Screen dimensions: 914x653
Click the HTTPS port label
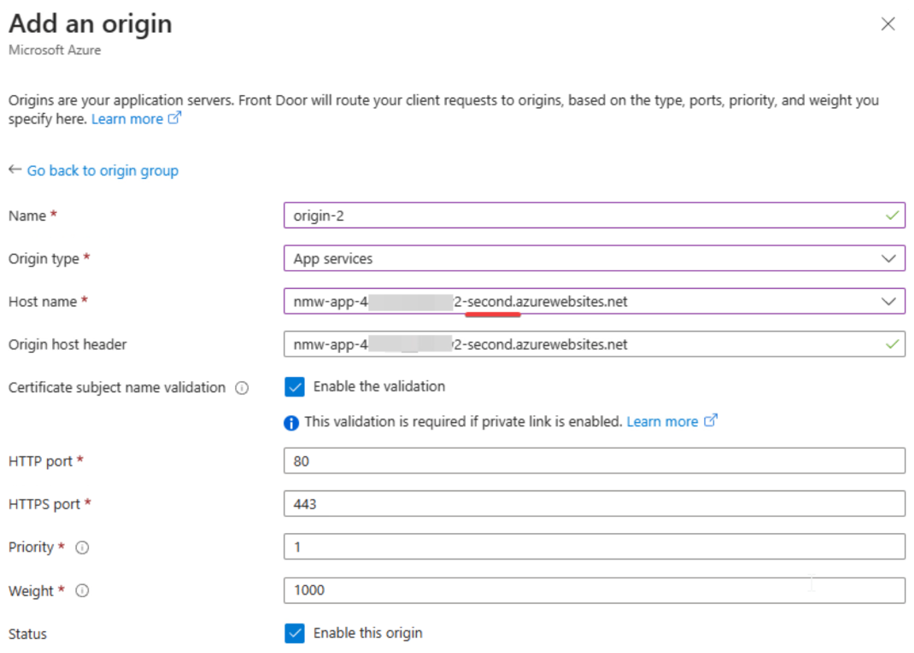pos(44,504)
